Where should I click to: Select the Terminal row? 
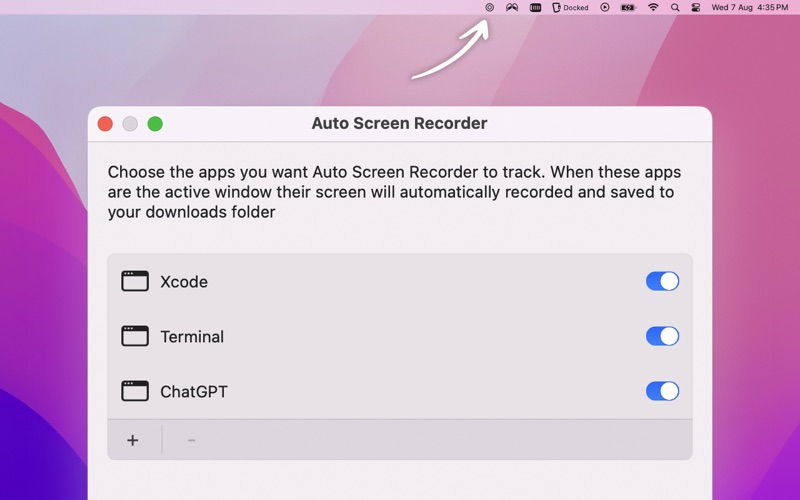(400, 336)
